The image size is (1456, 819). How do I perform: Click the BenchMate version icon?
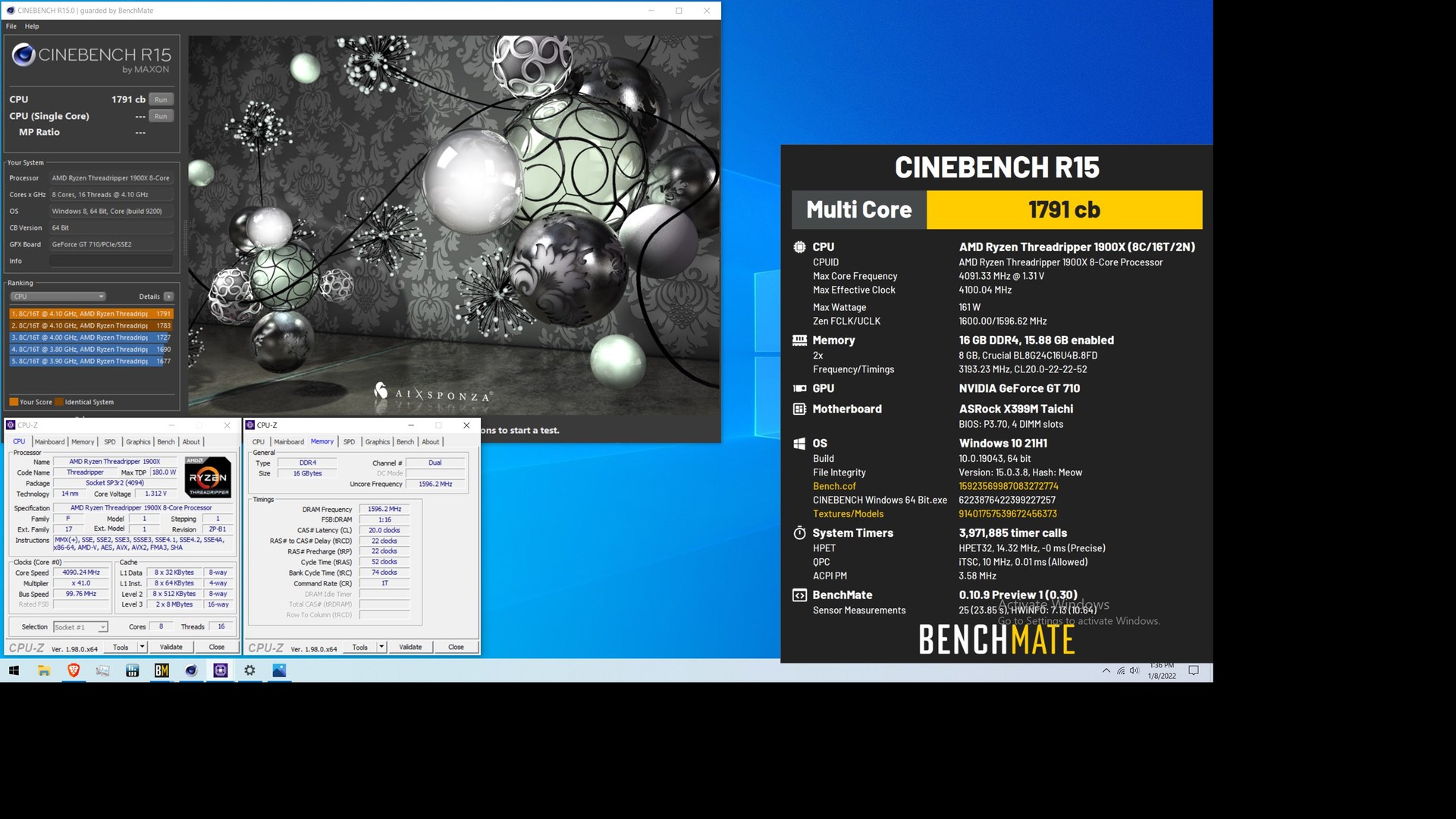tap(799, 595)
